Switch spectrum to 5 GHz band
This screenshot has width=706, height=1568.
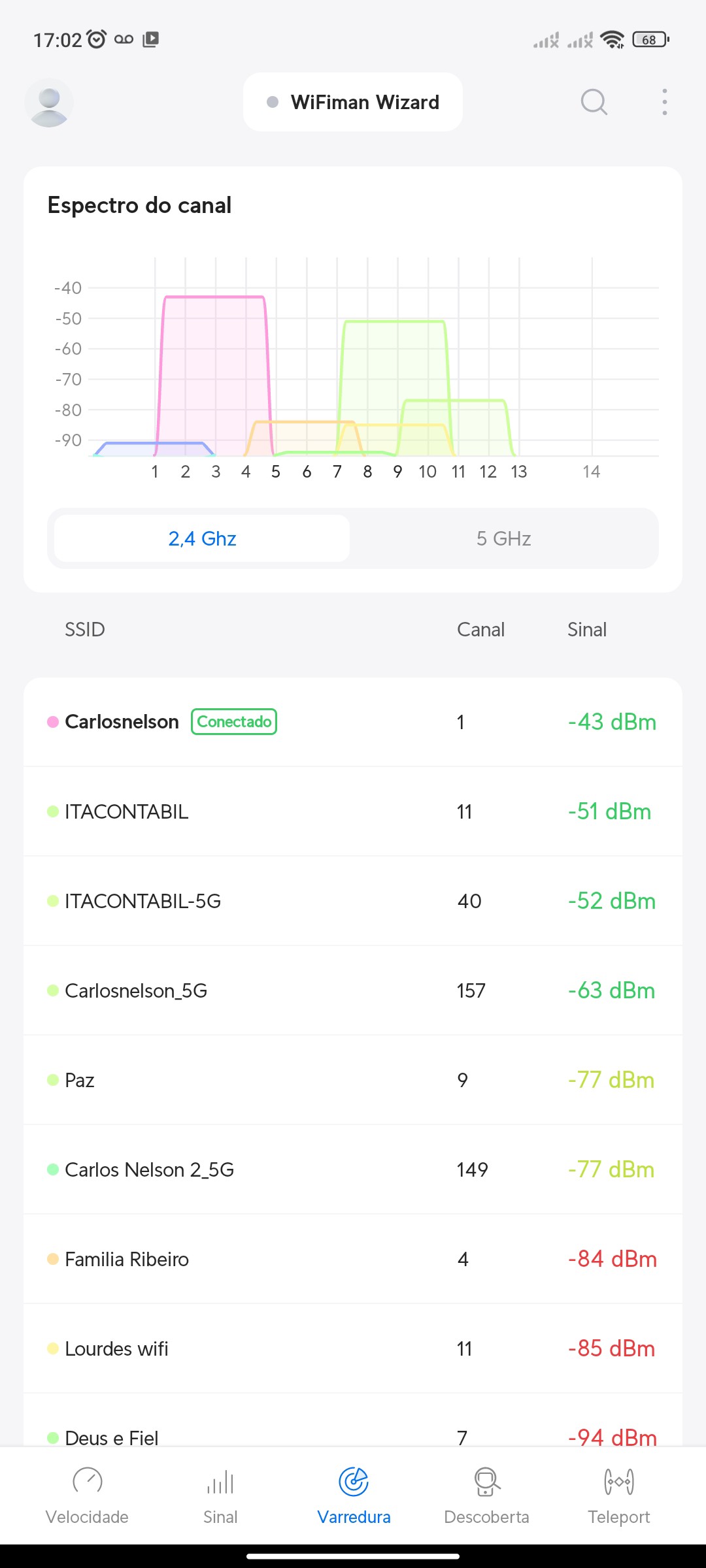(503, 538)
